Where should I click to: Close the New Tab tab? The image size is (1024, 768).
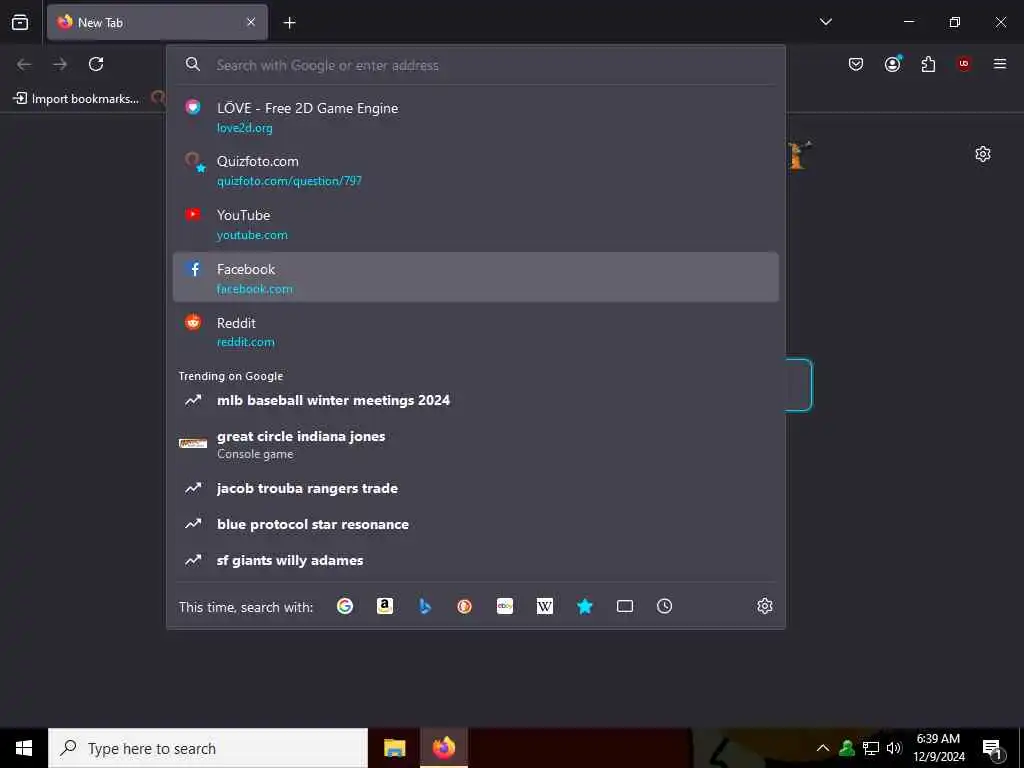coord(251,22)
